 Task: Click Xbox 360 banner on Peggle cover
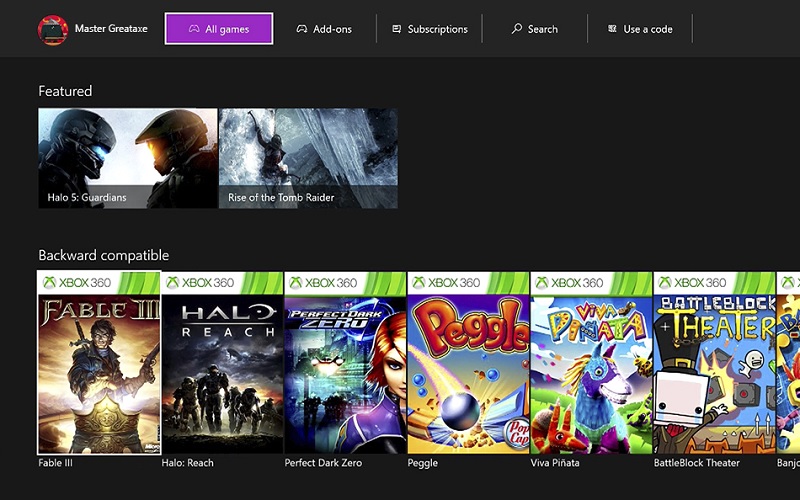pos(468,283)
